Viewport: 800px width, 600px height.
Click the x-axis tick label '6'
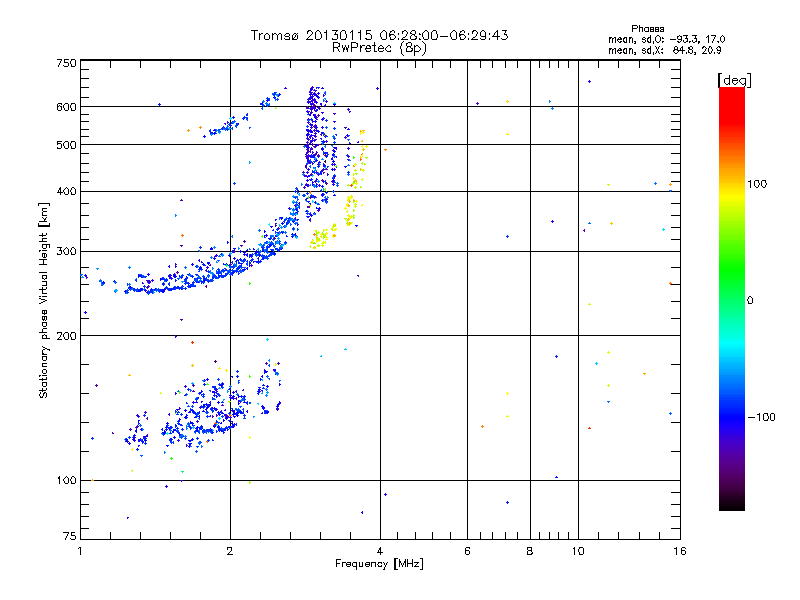[x=467, y=551]
